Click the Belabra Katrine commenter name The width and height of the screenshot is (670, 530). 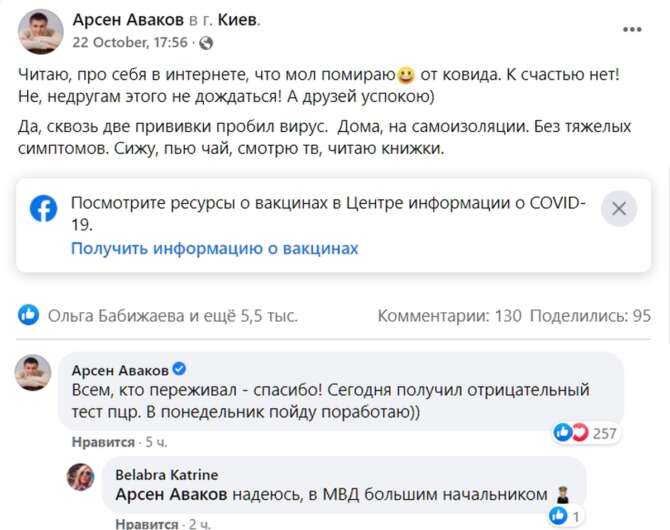(167, 474)
